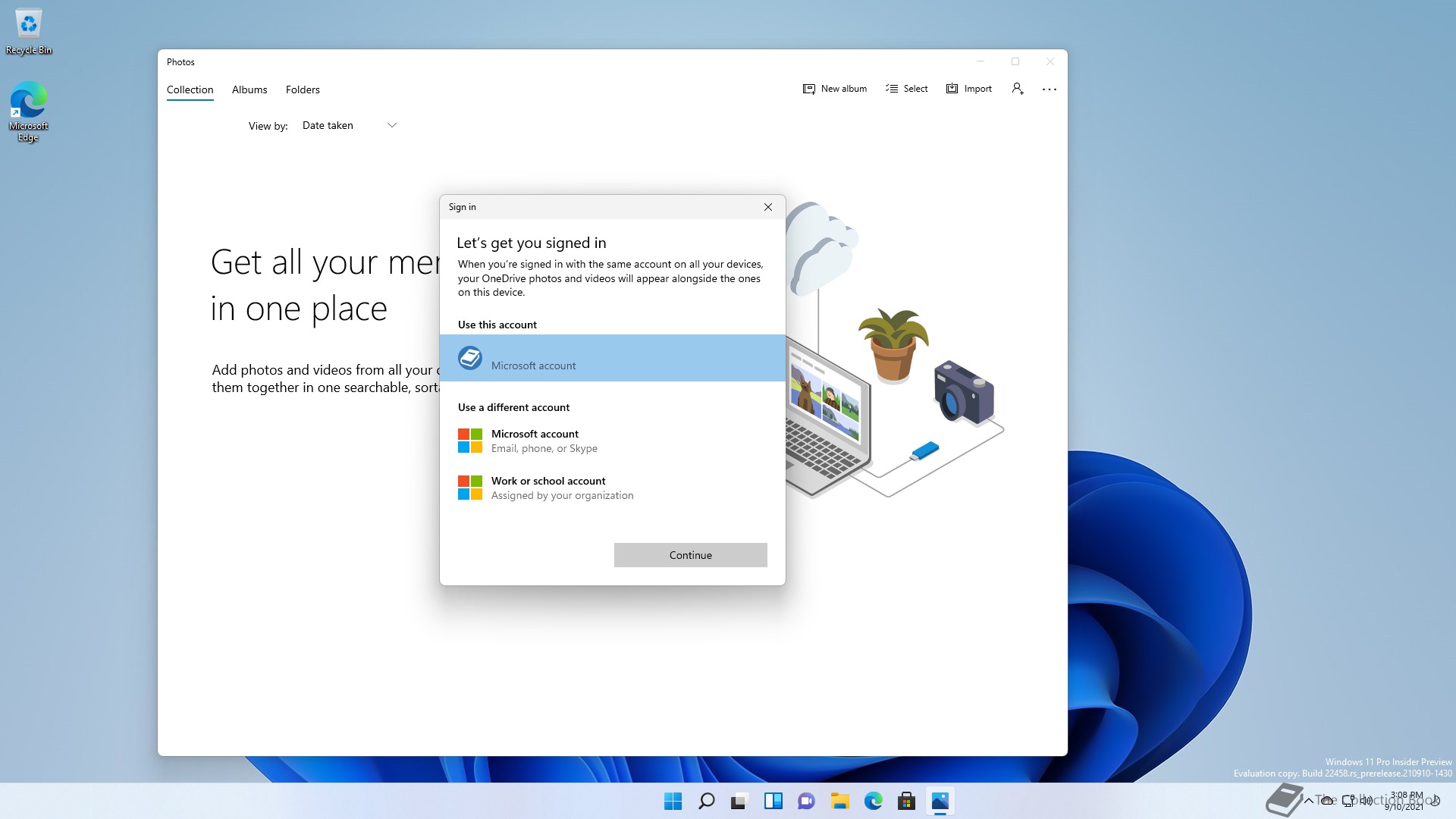1456x819 pixels.
Task: Click the 'Use a different account' heading
Action: (x=513, y=407)
